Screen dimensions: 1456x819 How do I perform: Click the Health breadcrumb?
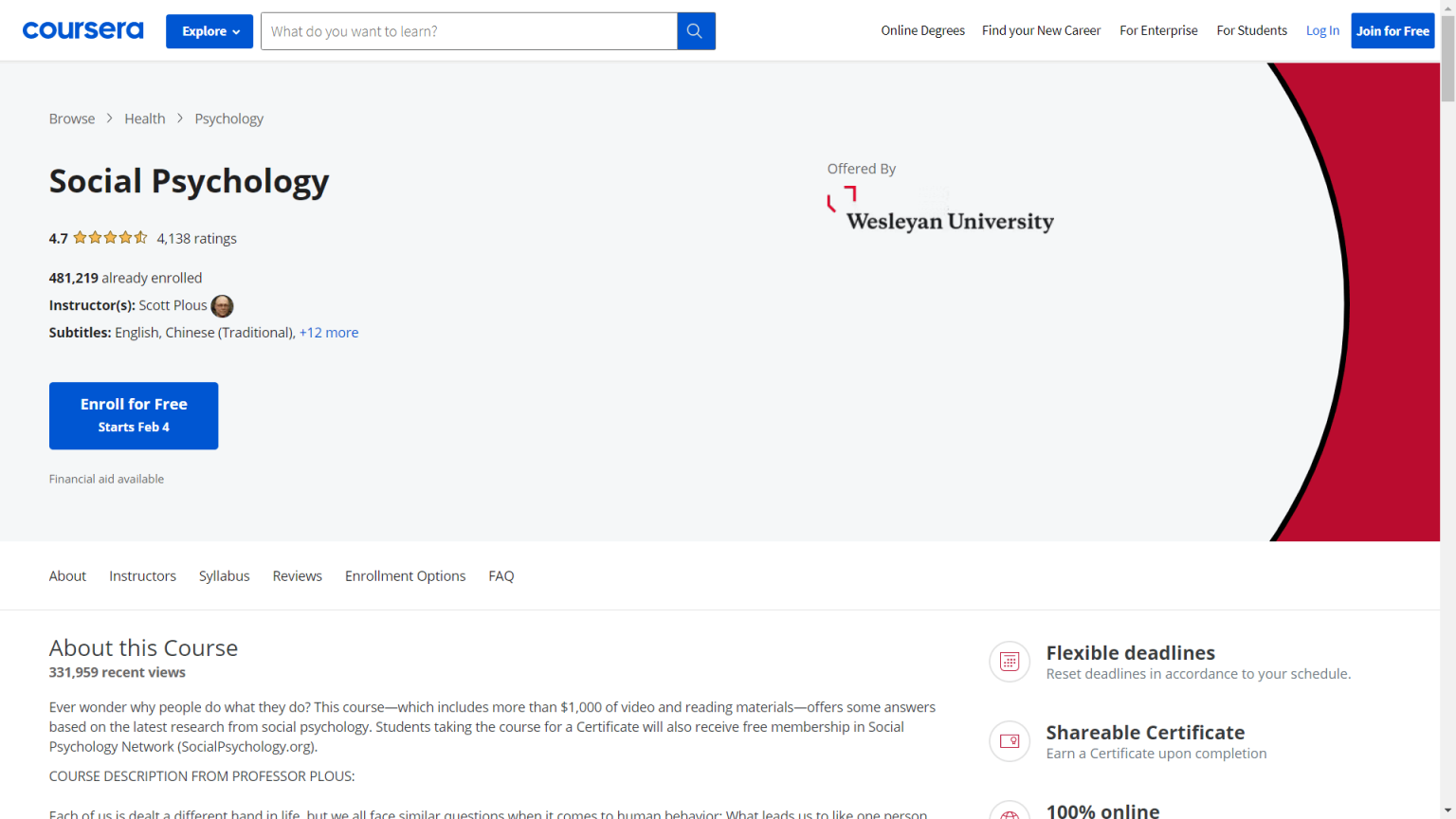[145, 118]
